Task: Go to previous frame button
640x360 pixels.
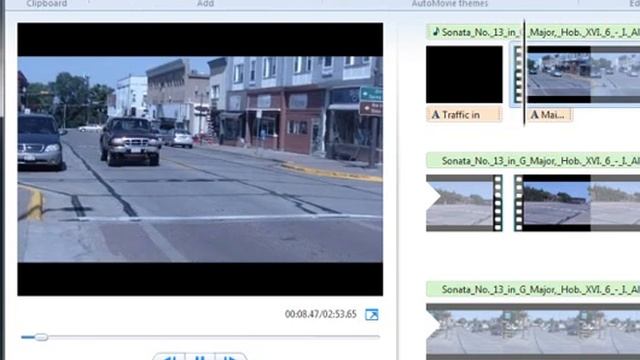Action: tap(169, 357)
